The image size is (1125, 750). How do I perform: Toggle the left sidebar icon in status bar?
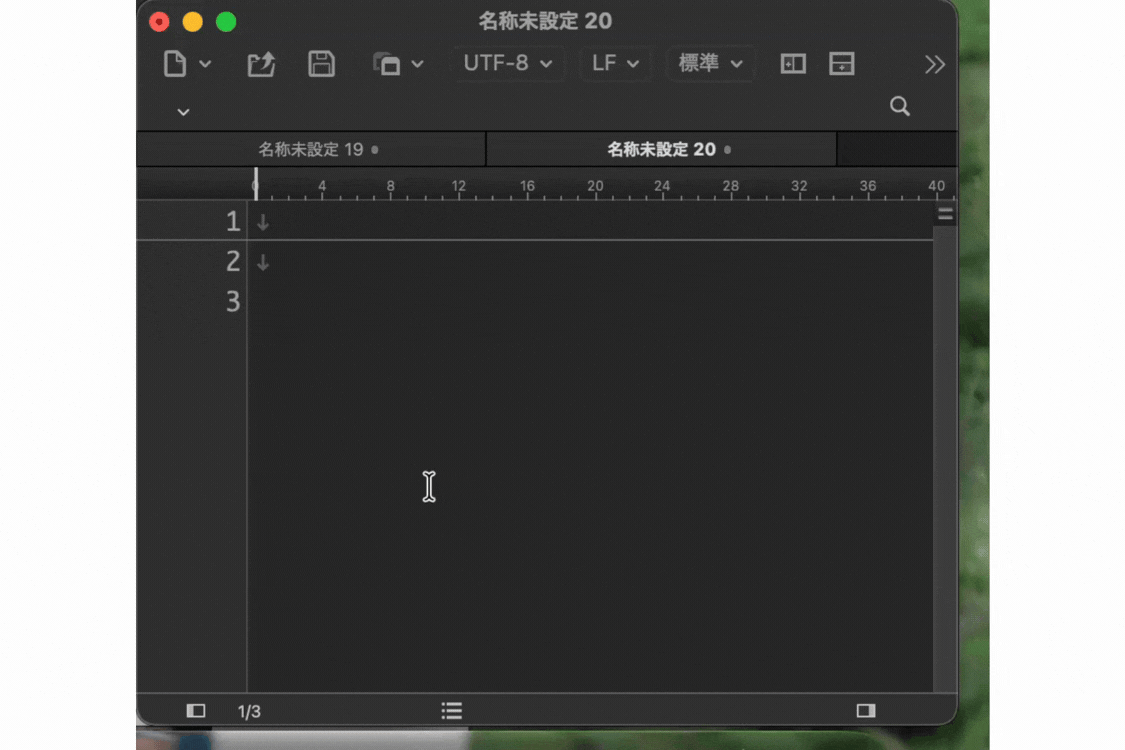[196, 711]
